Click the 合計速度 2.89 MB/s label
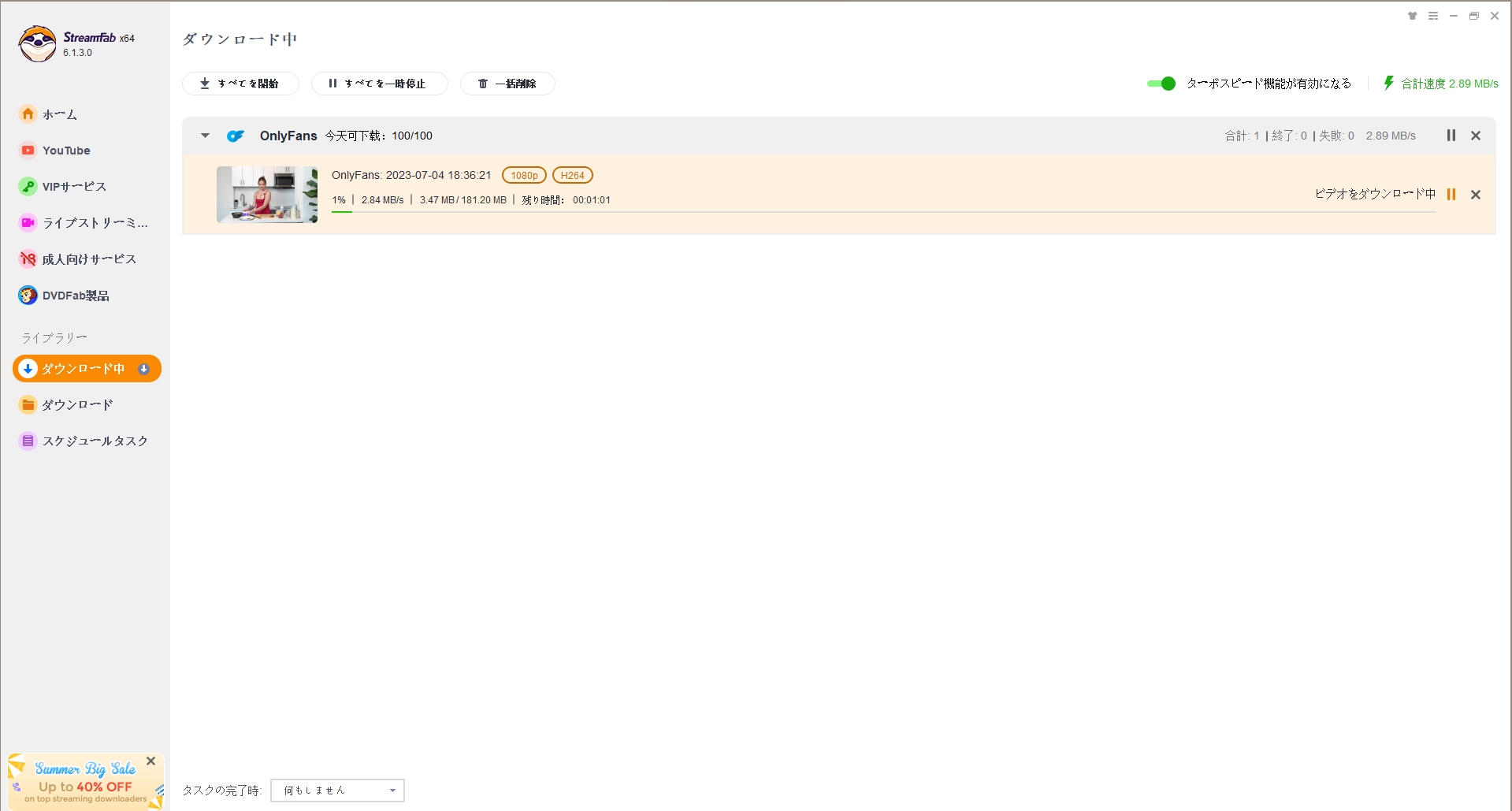 click(x=1450, y=84)
